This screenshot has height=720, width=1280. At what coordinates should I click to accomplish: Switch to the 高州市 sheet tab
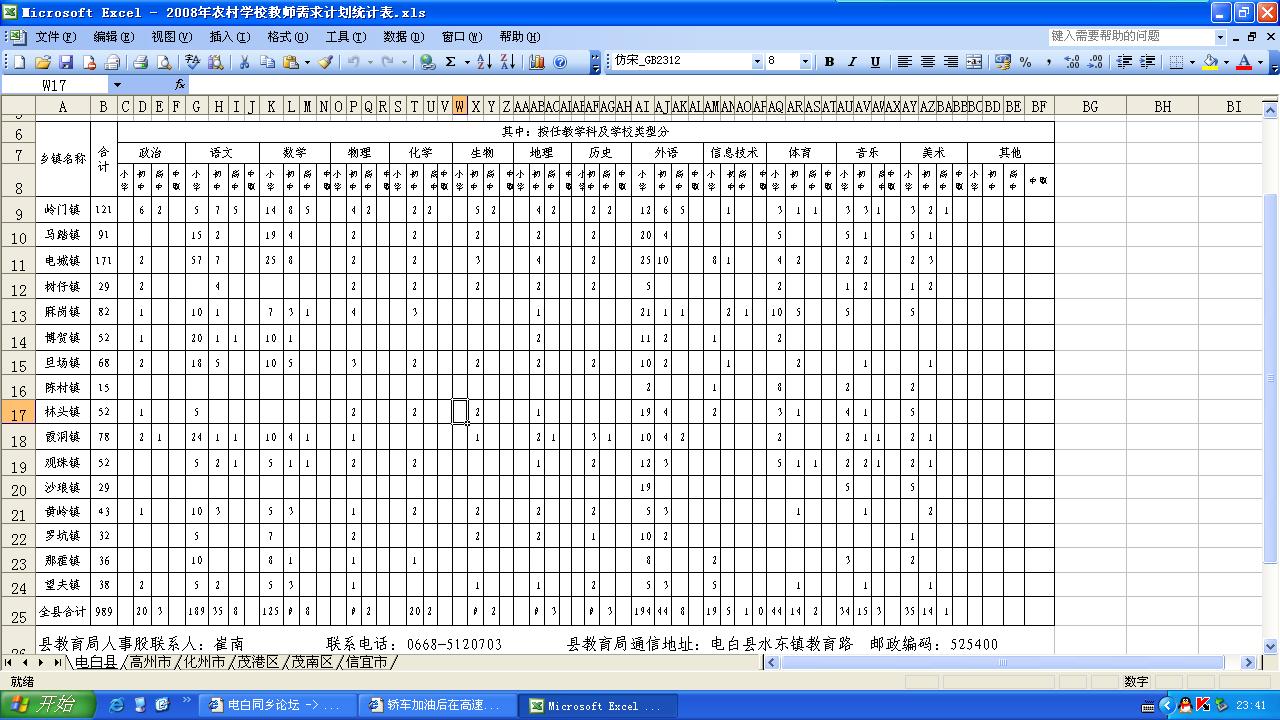point(150,662)
